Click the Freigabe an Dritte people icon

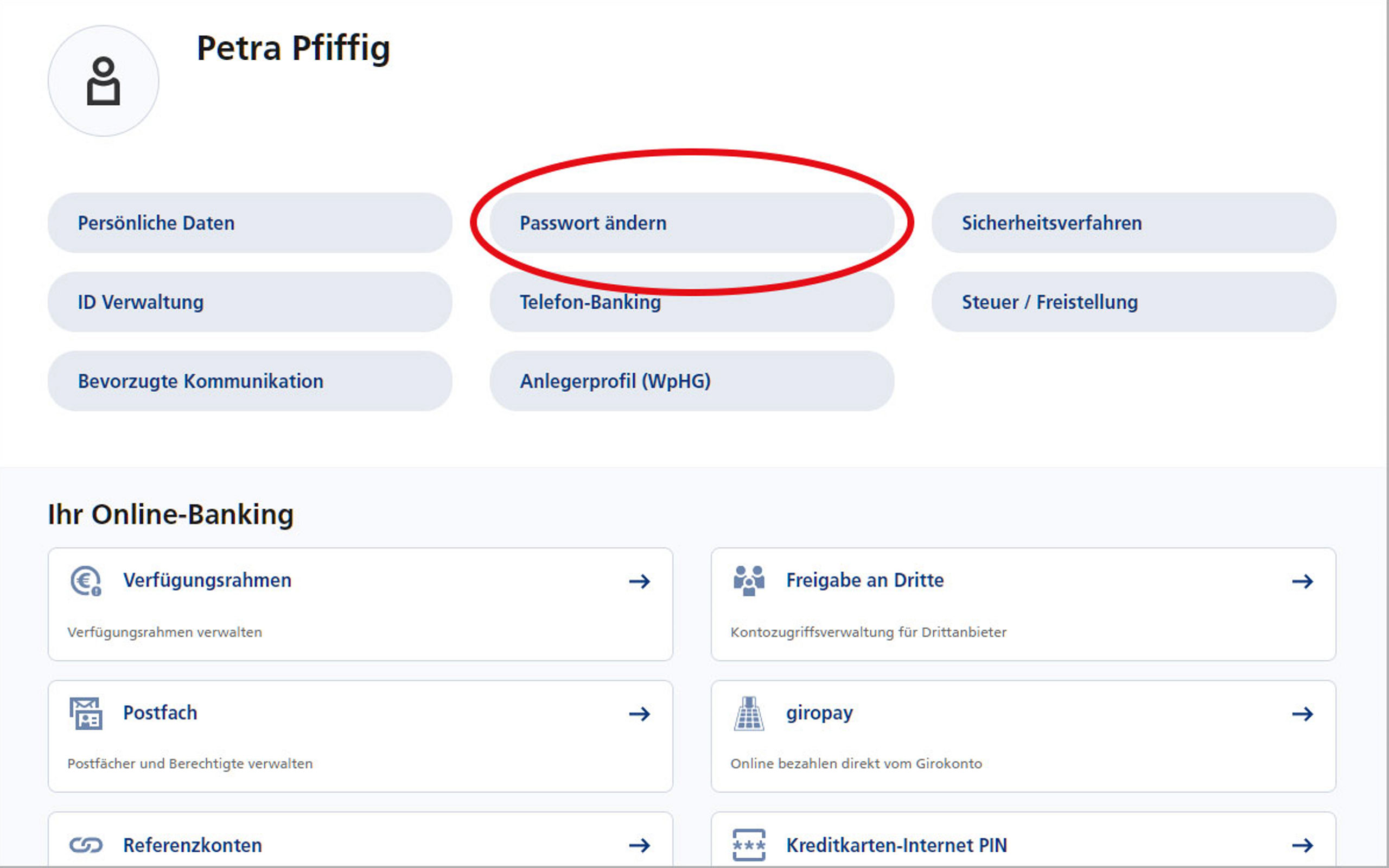tap(749, 581)
